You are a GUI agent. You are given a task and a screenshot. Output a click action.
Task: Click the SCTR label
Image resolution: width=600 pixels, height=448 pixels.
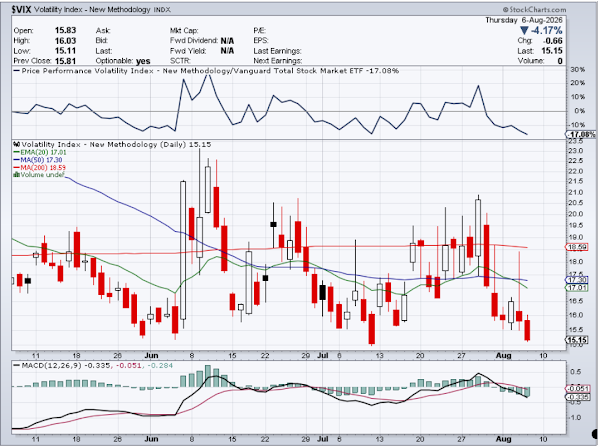[180, 61]
